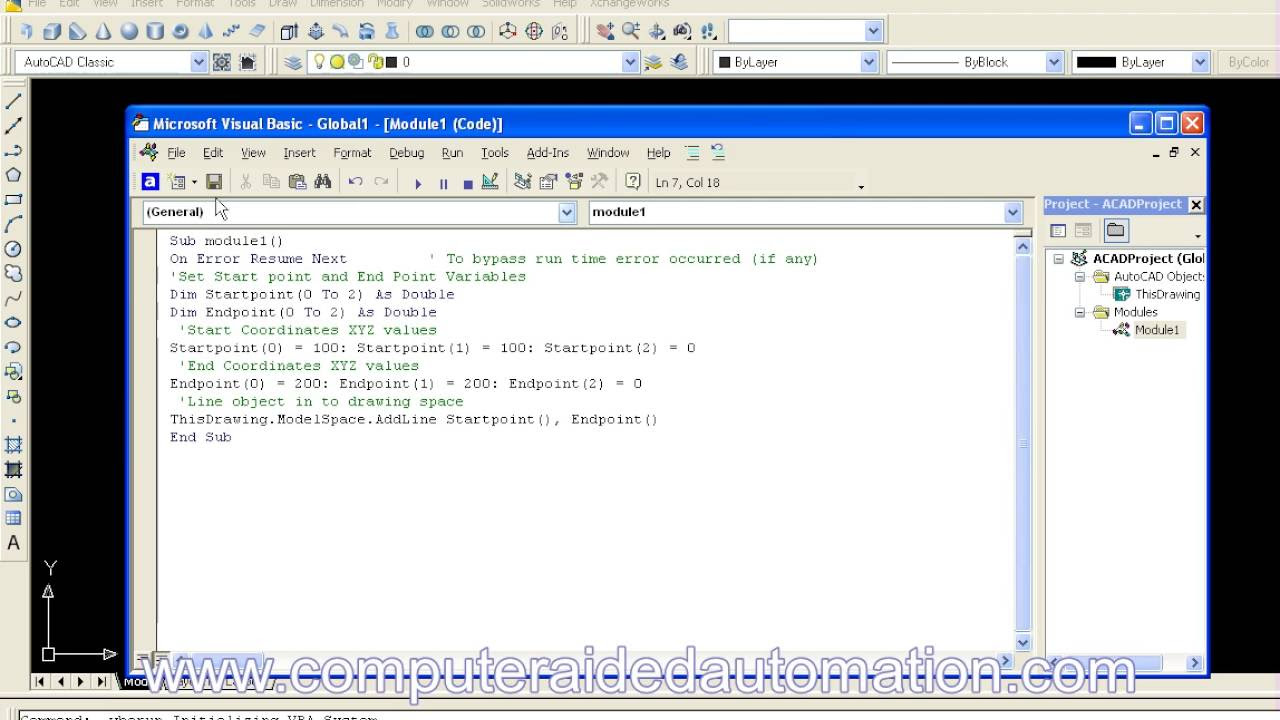Screen dimensions: 1280x720
Task: Click the VBA Help question mark icon
Action: 632,182
